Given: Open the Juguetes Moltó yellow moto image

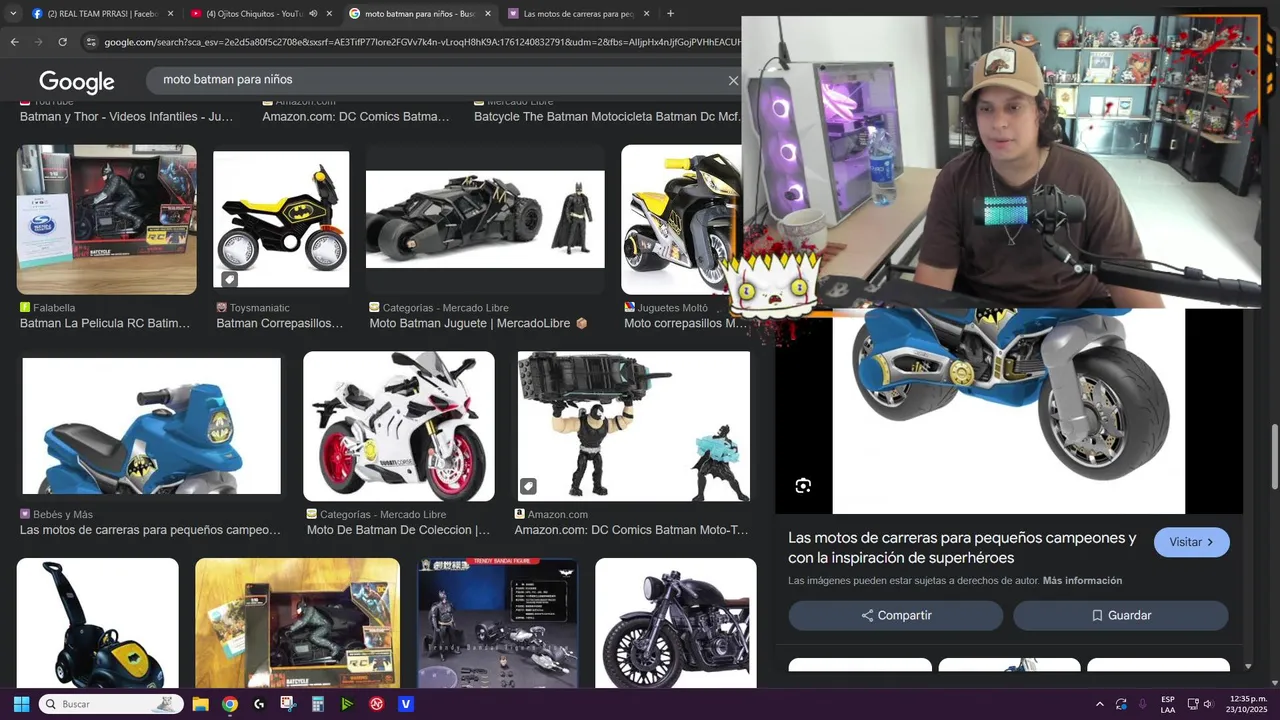Looking at the screenshot, I should tap(680, 220).
